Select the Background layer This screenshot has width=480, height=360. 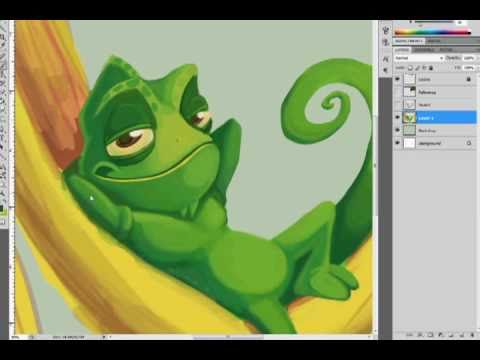[x=435, y=143]
